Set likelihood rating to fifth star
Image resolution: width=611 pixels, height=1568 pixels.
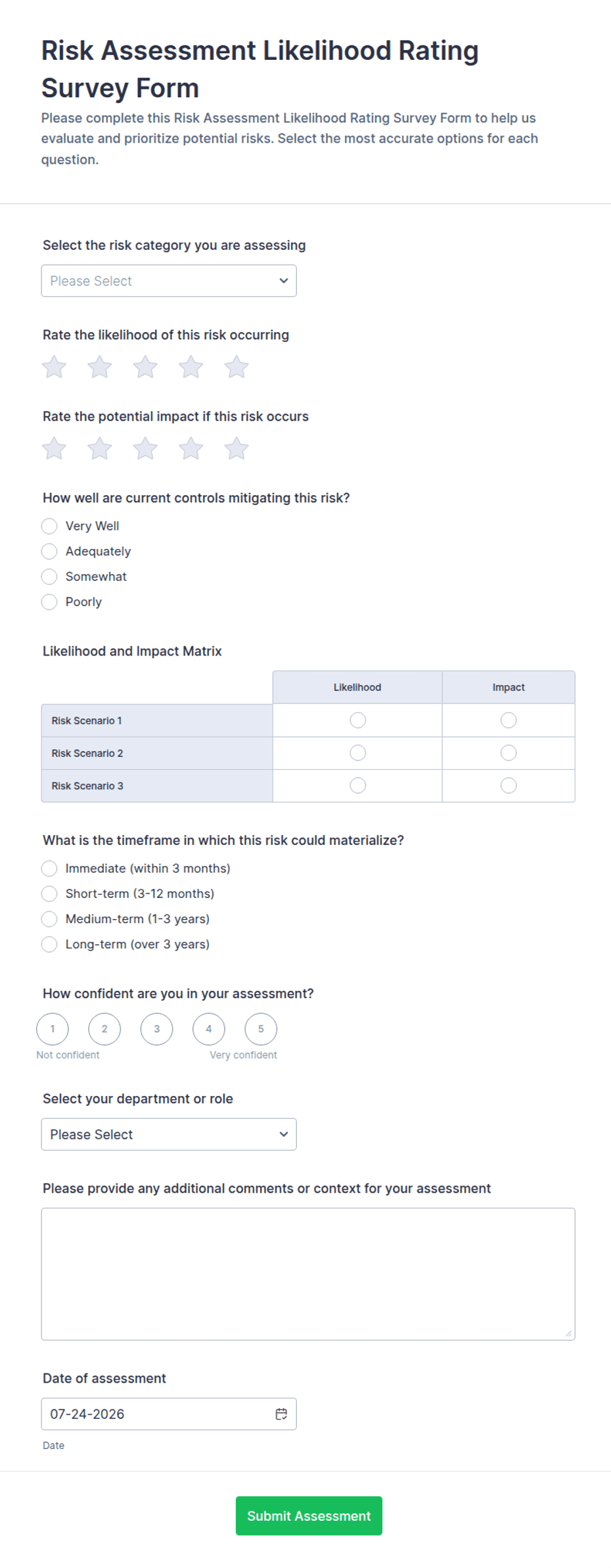point(237,367)
